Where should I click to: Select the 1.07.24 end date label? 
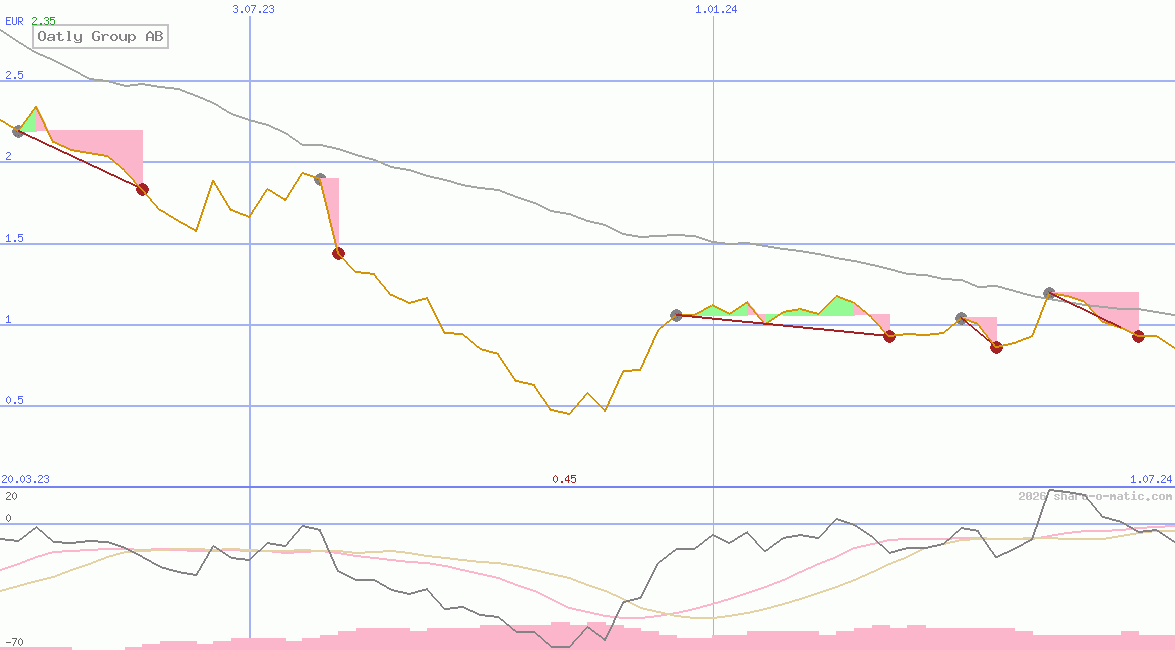click(1150, 479)
